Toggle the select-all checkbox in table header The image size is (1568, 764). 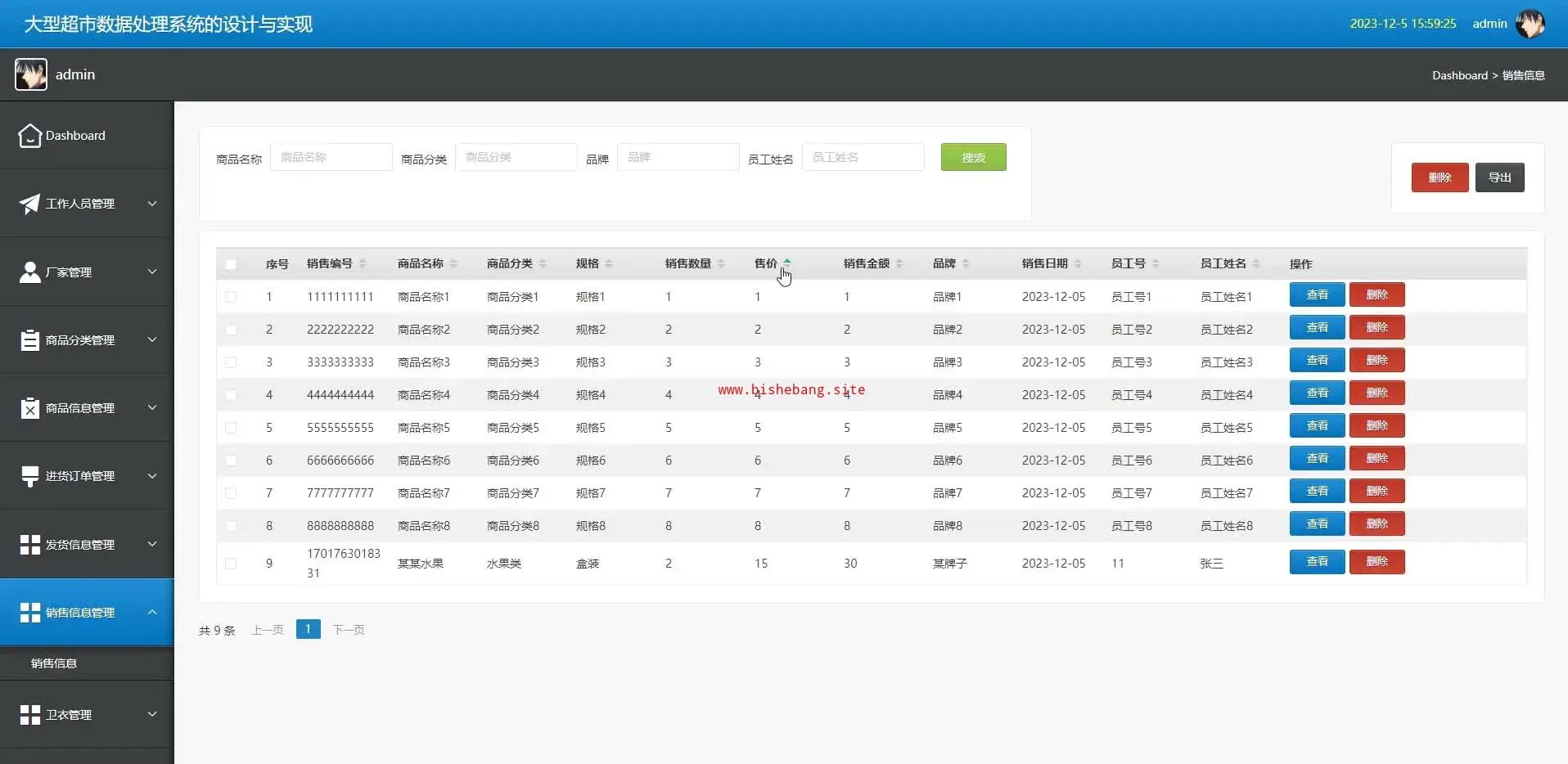click(231, 264)
